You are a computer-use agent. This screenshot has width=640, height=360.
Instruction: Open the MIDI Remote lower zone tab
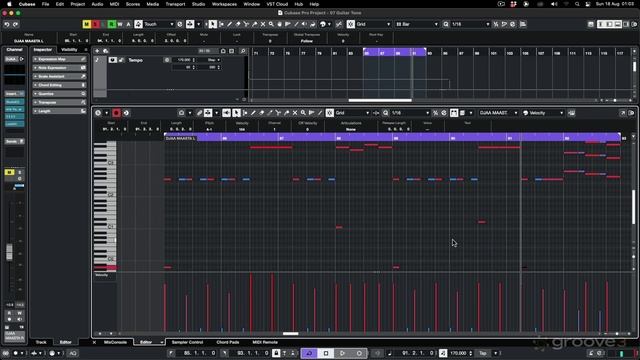[x=265, y=342]
